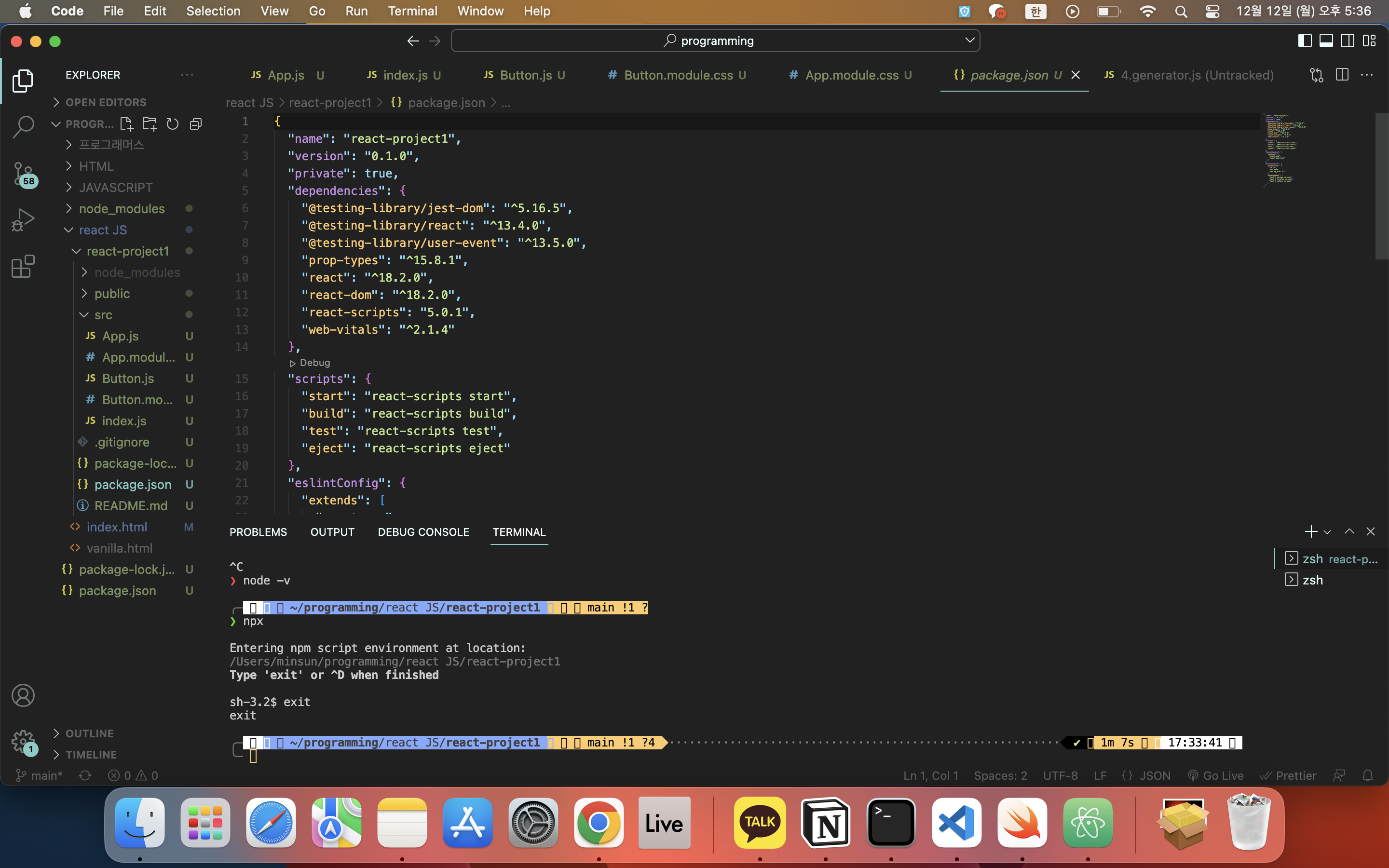Viewport: 1389px width, 868px height.
Task: Add a new terminal
Action: (1310, 531)
